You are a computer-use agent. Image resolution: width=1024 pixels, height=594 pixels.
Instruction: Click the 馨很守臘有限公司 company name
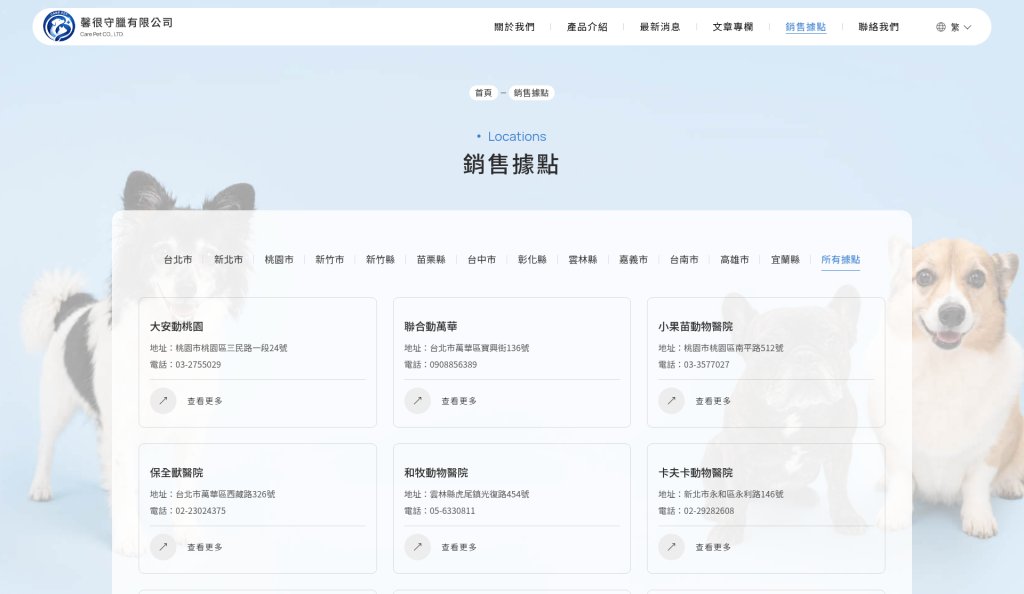pyautogui.click(x=126, y=22)
